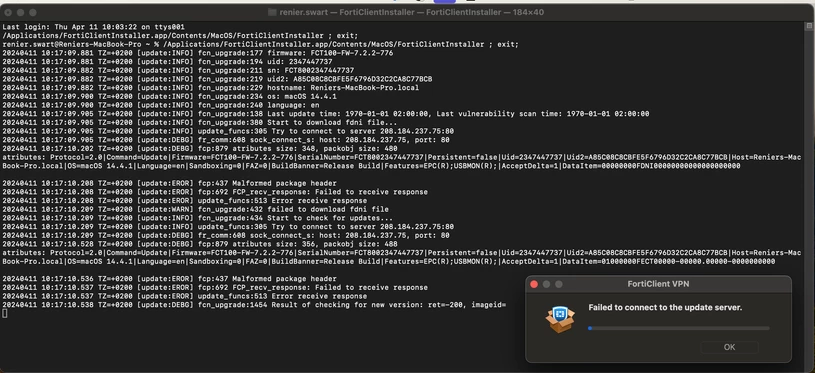815x373 pixels.
Task: Click the 'atributes size: 356, packobj size: 488' line
Action: click(x=200, y=244)
